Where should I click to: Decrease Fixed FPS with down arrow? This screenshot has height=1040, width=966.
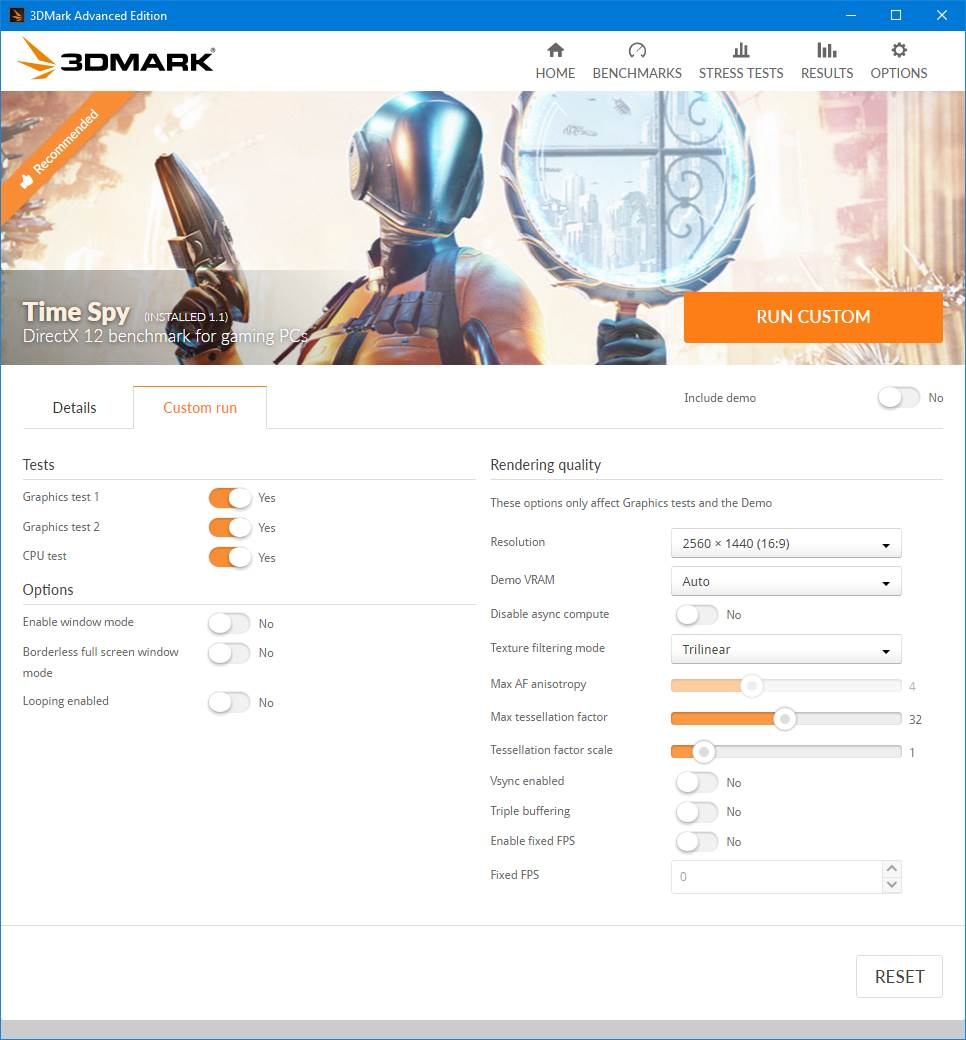click(x=892, y=884)
